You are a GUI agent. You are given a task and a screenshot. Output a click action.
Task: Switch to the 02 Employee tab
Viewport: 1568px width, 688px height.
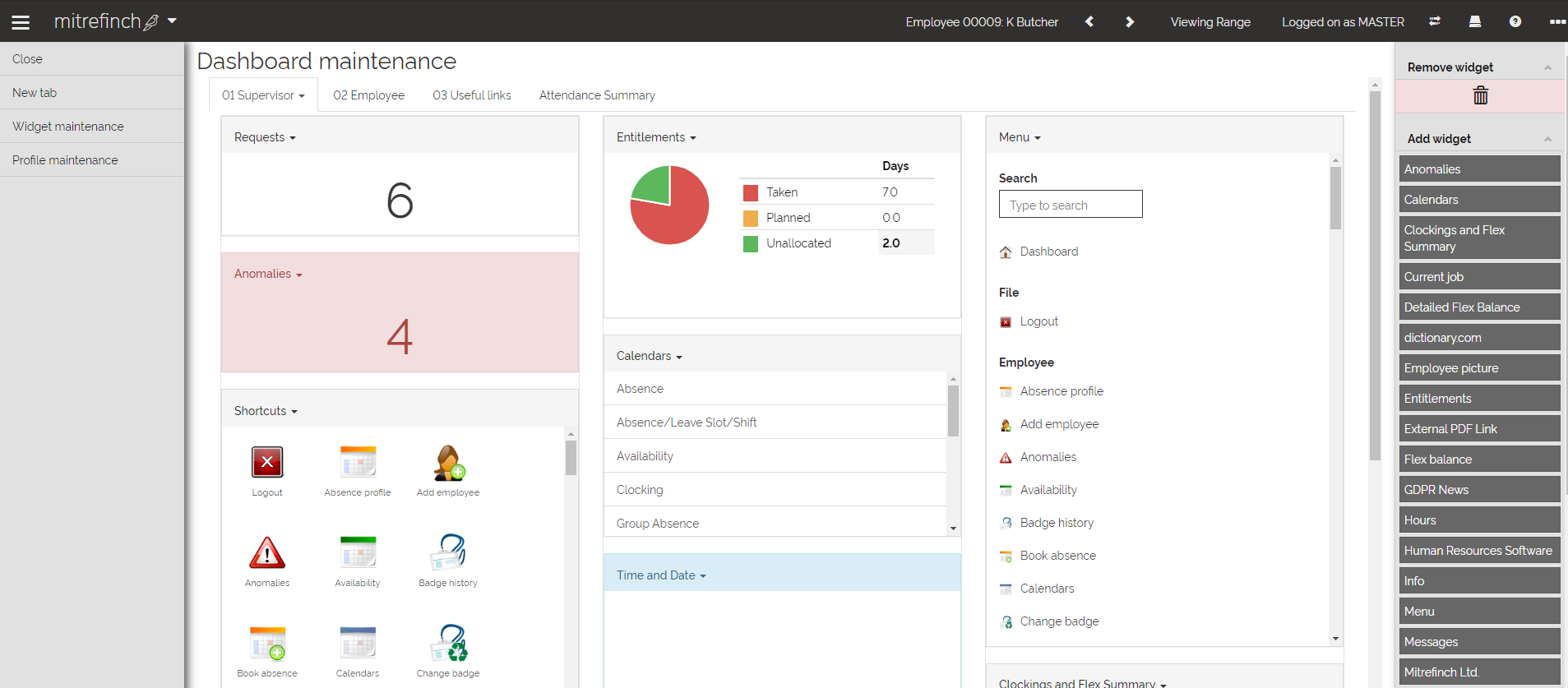[x=368, y=95]
